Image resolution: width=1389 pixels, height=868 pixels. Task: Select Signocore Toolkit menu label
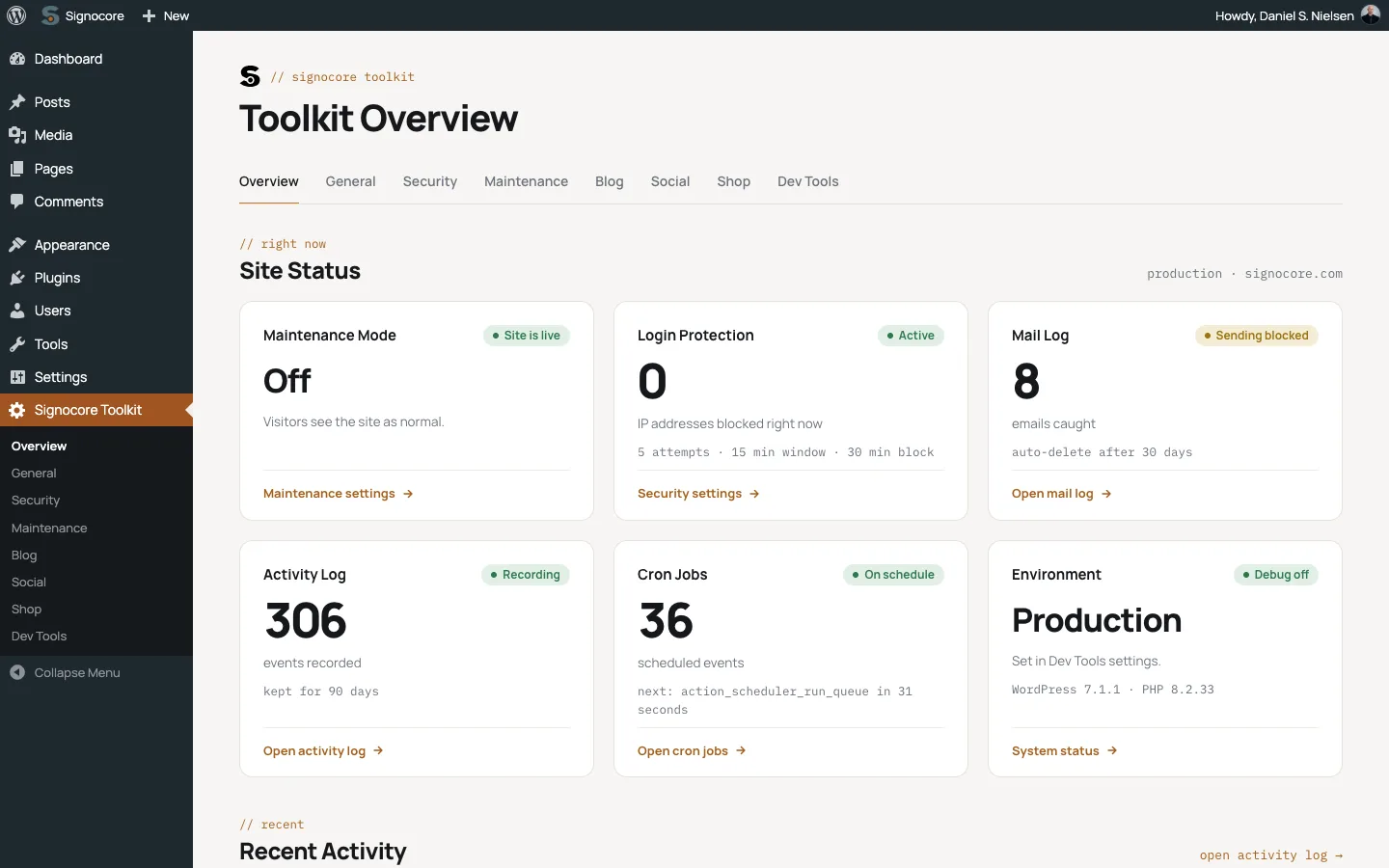(x=88, y=410)
